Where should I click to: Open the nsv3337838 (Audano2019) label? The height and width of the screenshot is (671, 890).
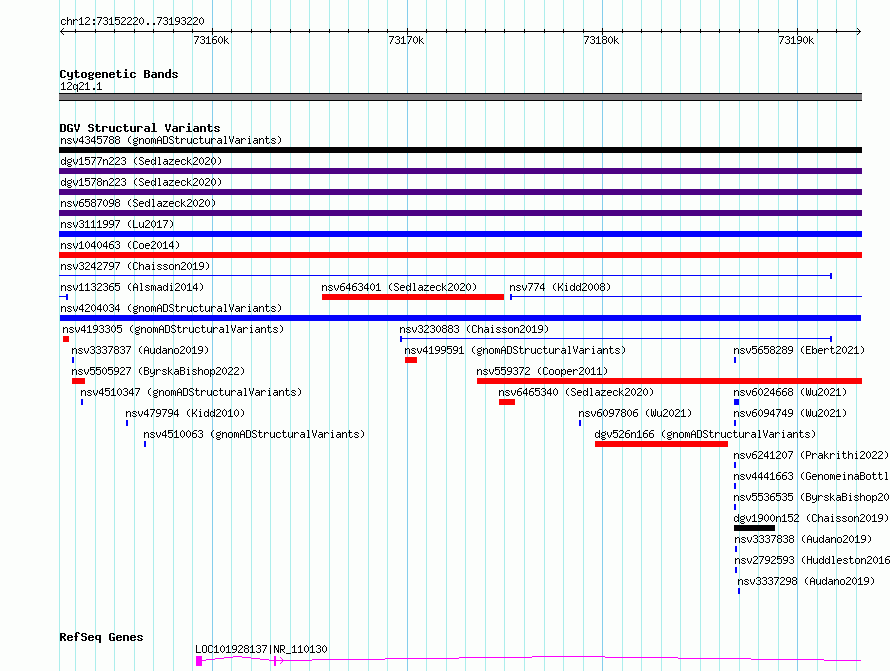[x=803, y=539]
